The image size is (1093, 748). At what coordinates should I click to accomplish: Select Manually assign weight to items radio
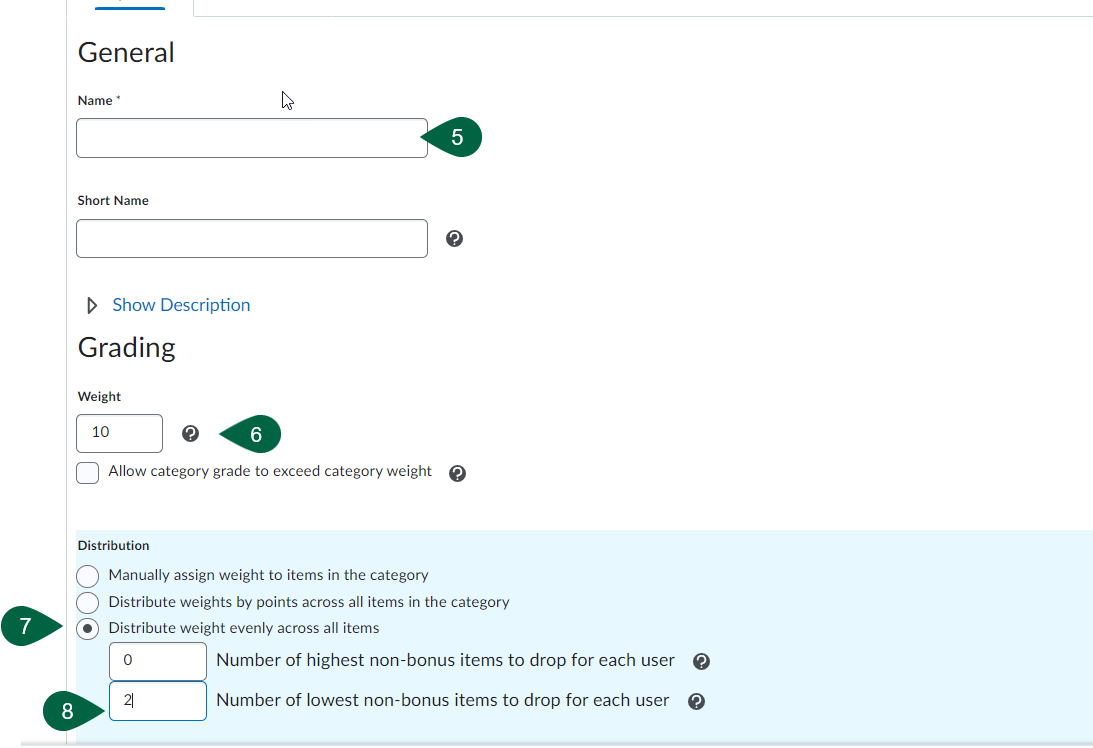tap(88, 576)
